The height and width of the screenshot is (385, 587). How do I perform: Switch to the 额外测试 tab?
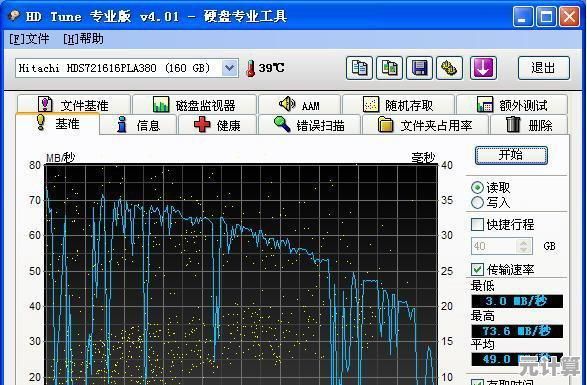(x=512, y=104)
